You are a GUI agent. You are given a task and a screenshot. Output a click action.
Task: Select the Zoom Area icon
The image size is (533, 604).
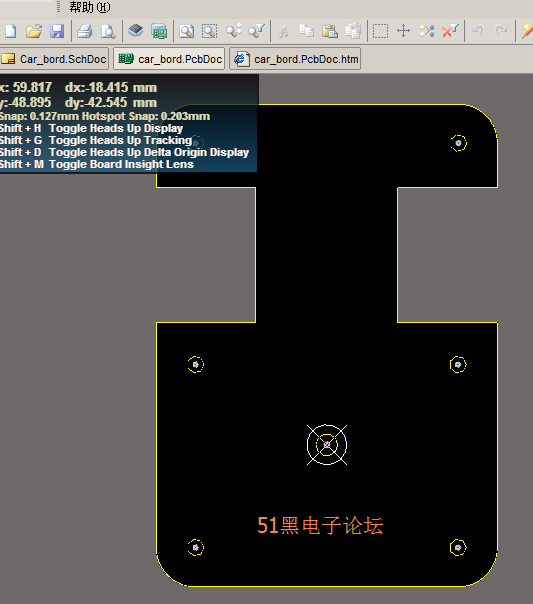click(210, 31)
